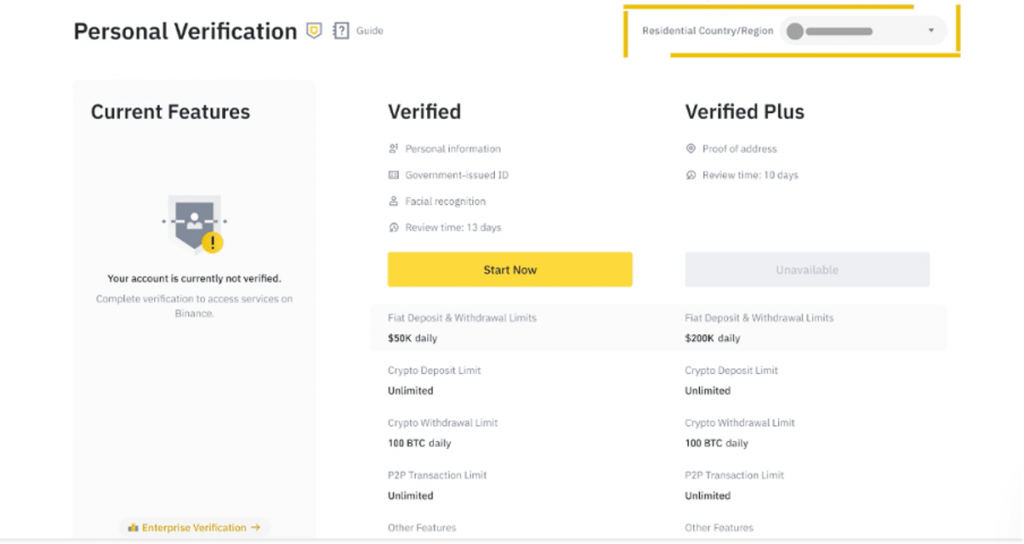Click the dropdown arrow in the country selector
The image size is (1024, 544).
(931, 31)
